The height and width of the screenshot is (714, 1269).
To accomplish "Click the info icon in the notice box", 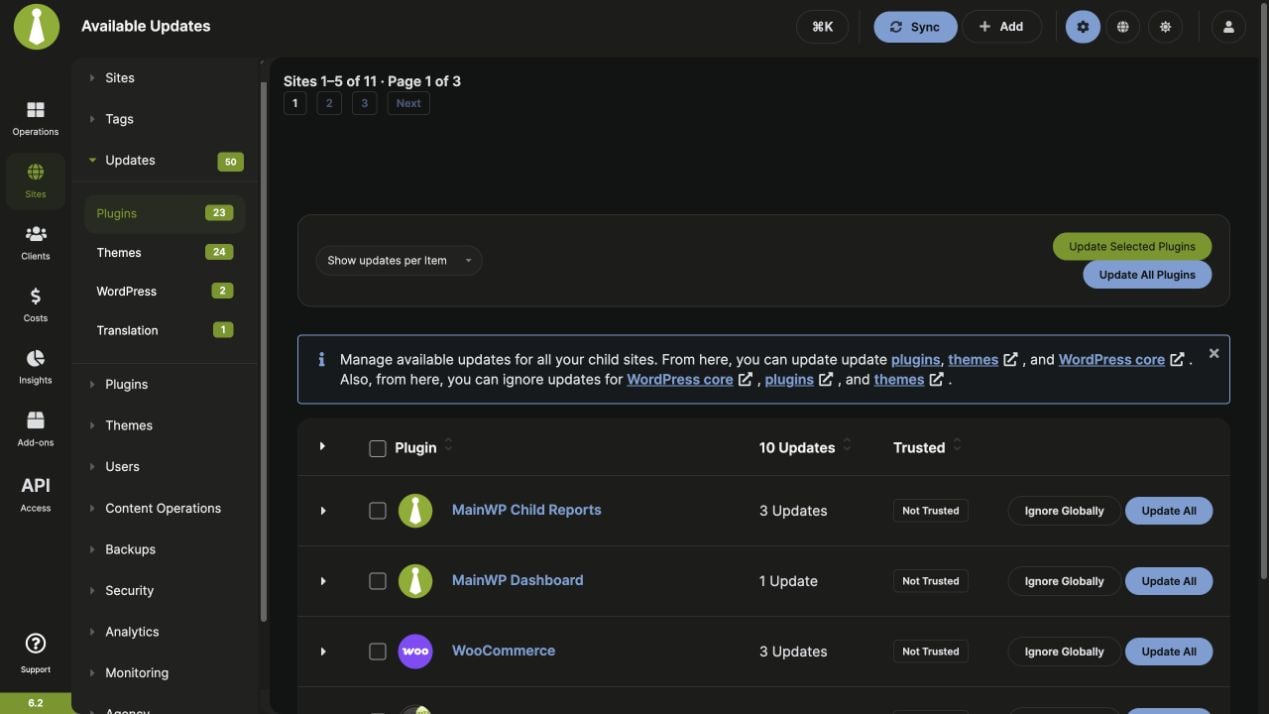I will tap(321, 359).
